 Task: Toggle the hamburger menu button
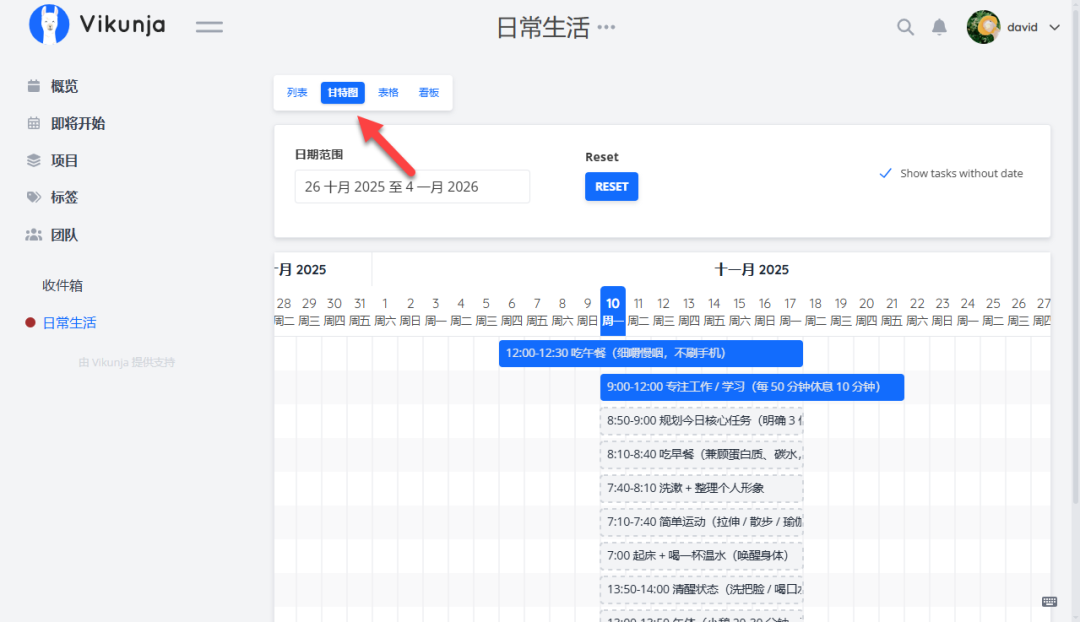tap(209, 27)
